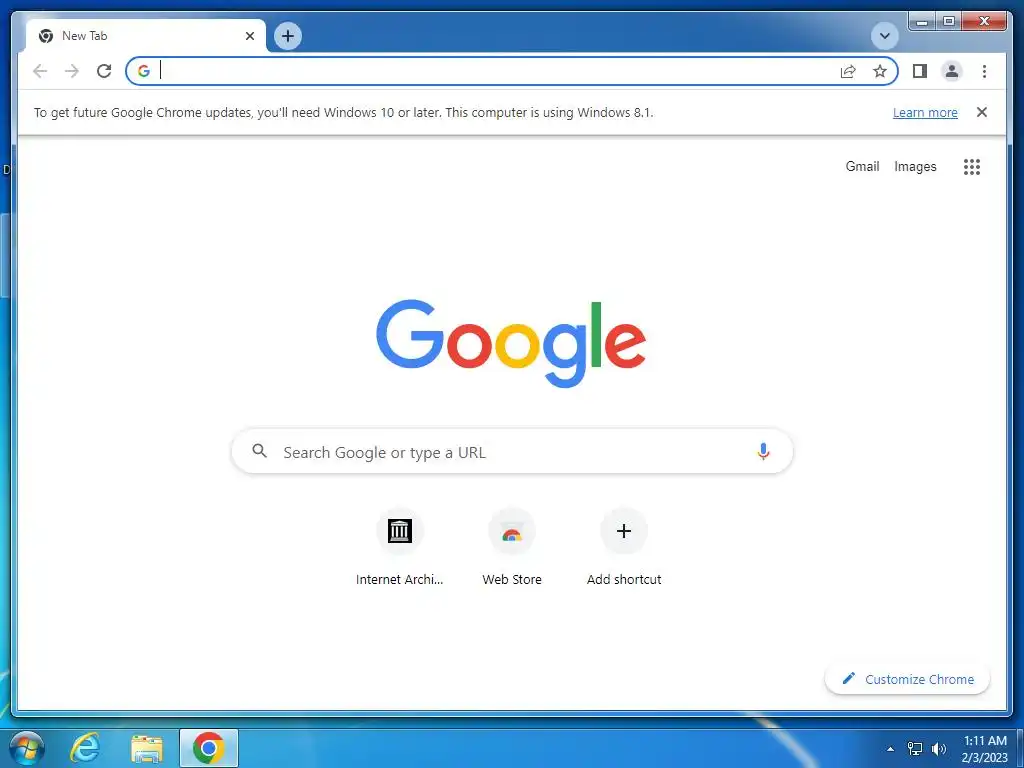The height and width of the screenshot is (768, 1024).
Task: Click the magnifier icon in search box
Action: tap(259, 451)
